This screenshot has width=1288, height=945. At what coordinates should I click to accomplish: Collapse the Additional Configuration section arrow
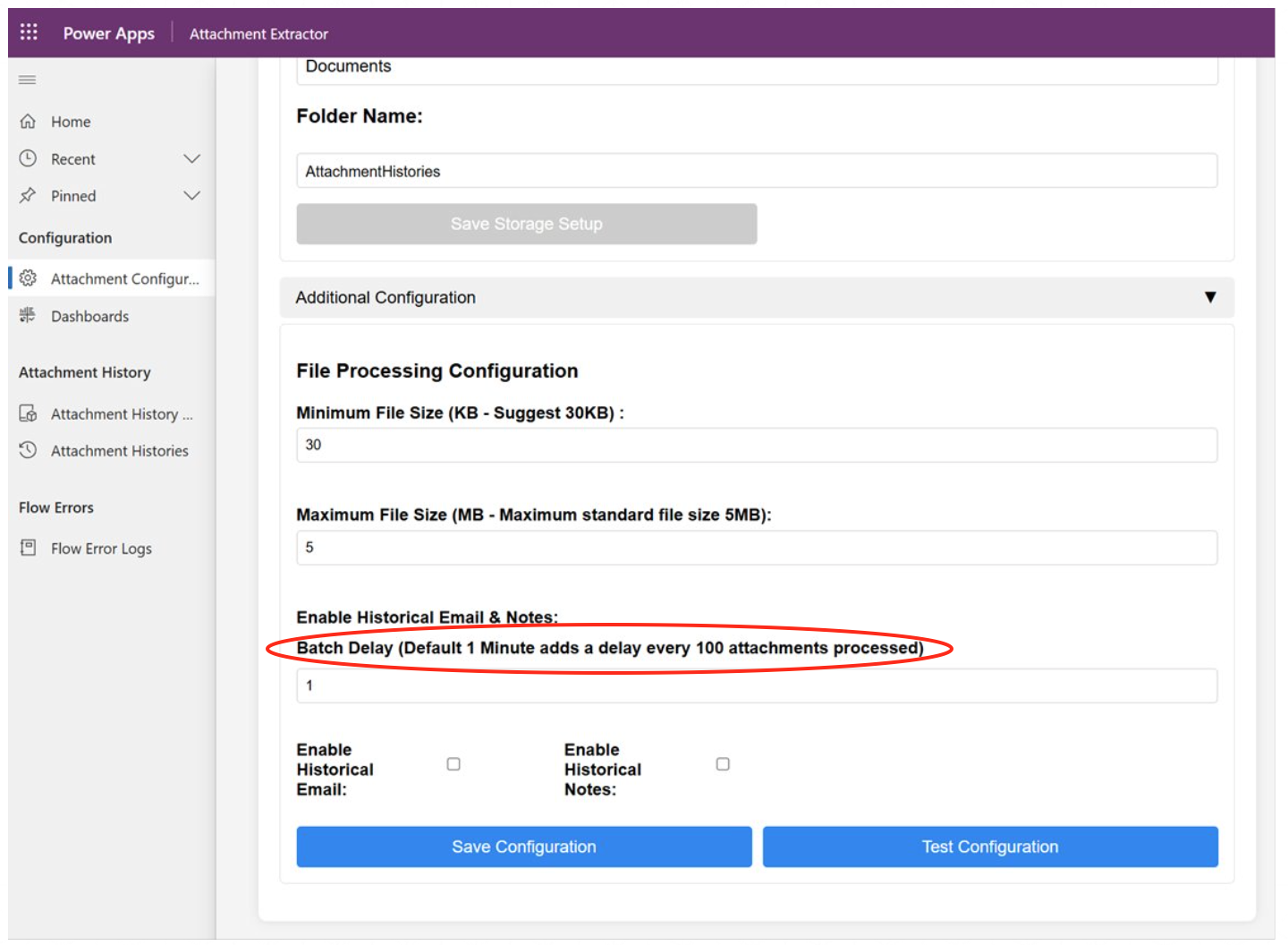1209,297
